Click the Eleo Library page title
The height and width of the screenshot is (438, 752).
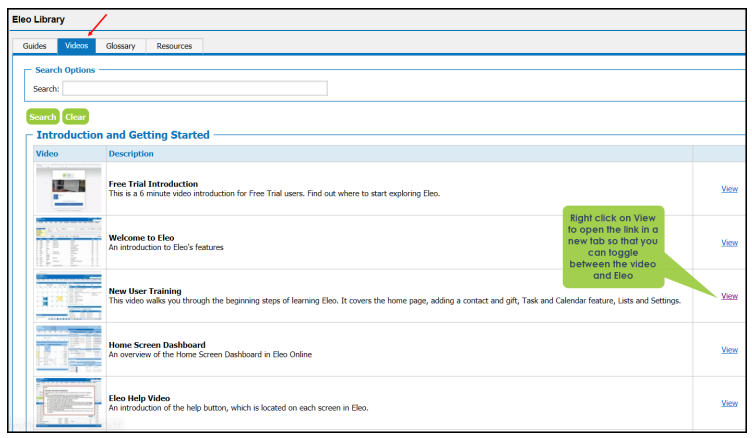38,20
